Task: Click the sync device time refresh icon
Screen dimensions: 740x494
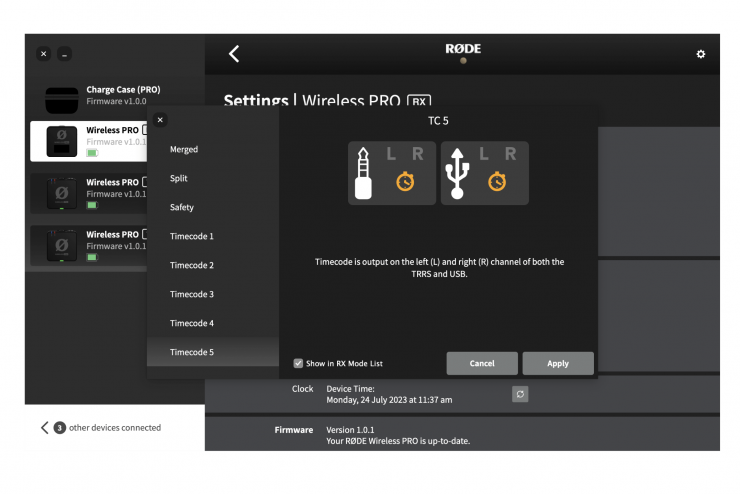Action: (x=520, y=394)
